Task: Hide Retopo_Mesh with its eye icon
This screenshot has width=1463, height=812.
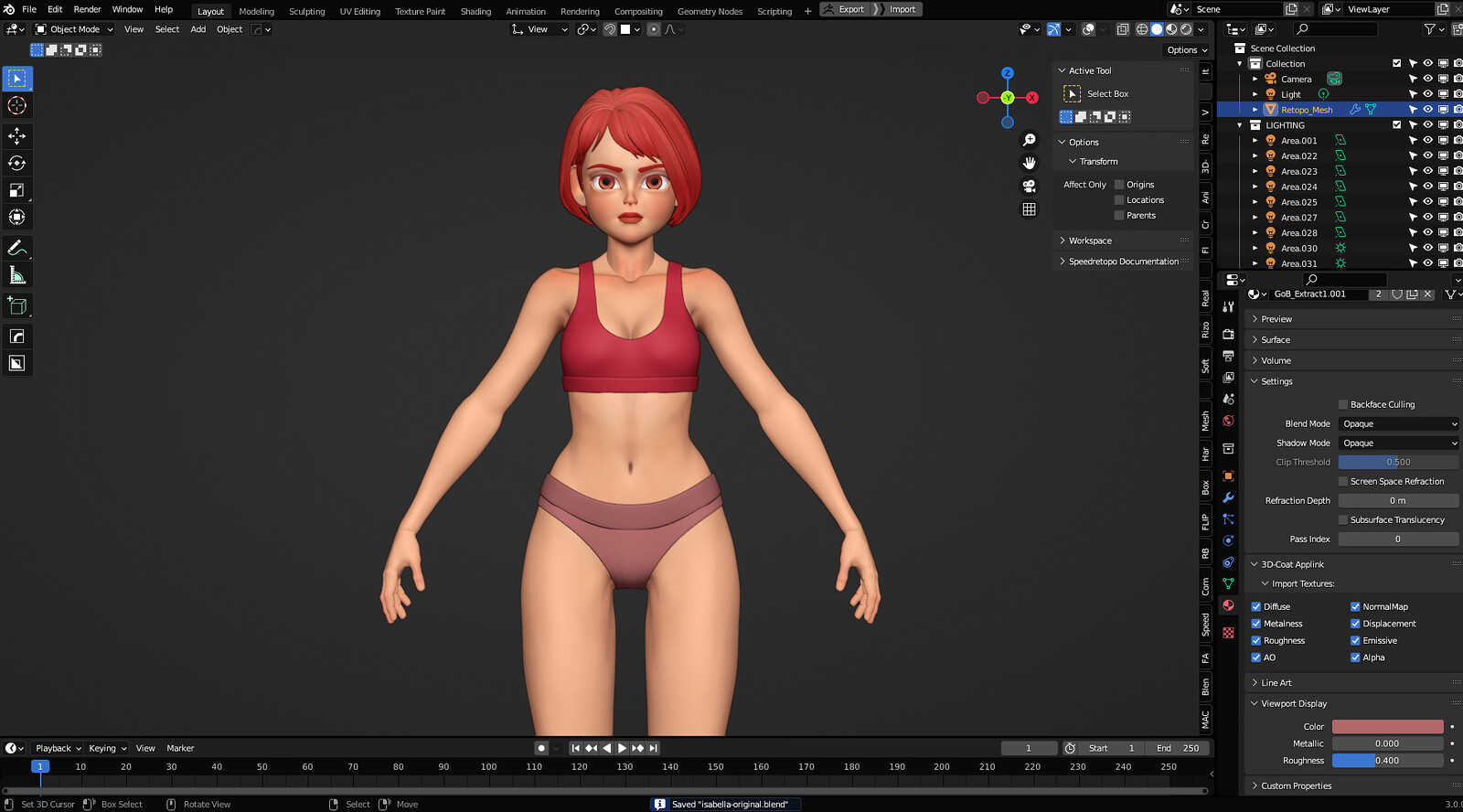Action: 1427,110
